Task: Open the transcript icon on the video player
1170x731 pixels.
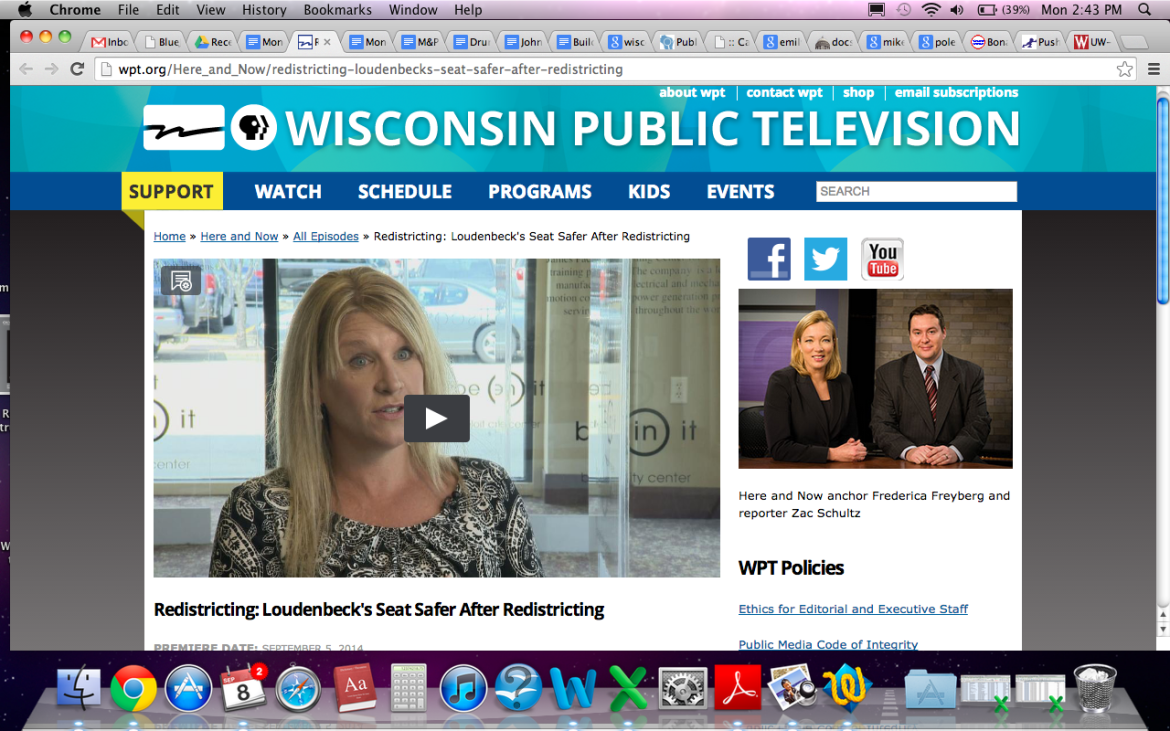Action: click(x=181, y=282)
